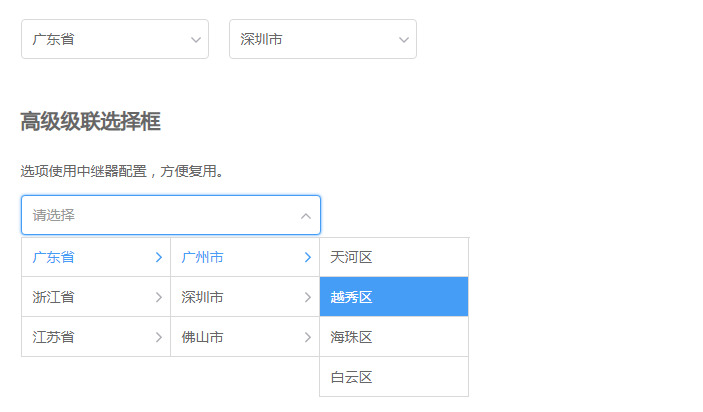703x412 pixels.
Task: Click the arrow icon beside 佛山市
Action: 308,337
